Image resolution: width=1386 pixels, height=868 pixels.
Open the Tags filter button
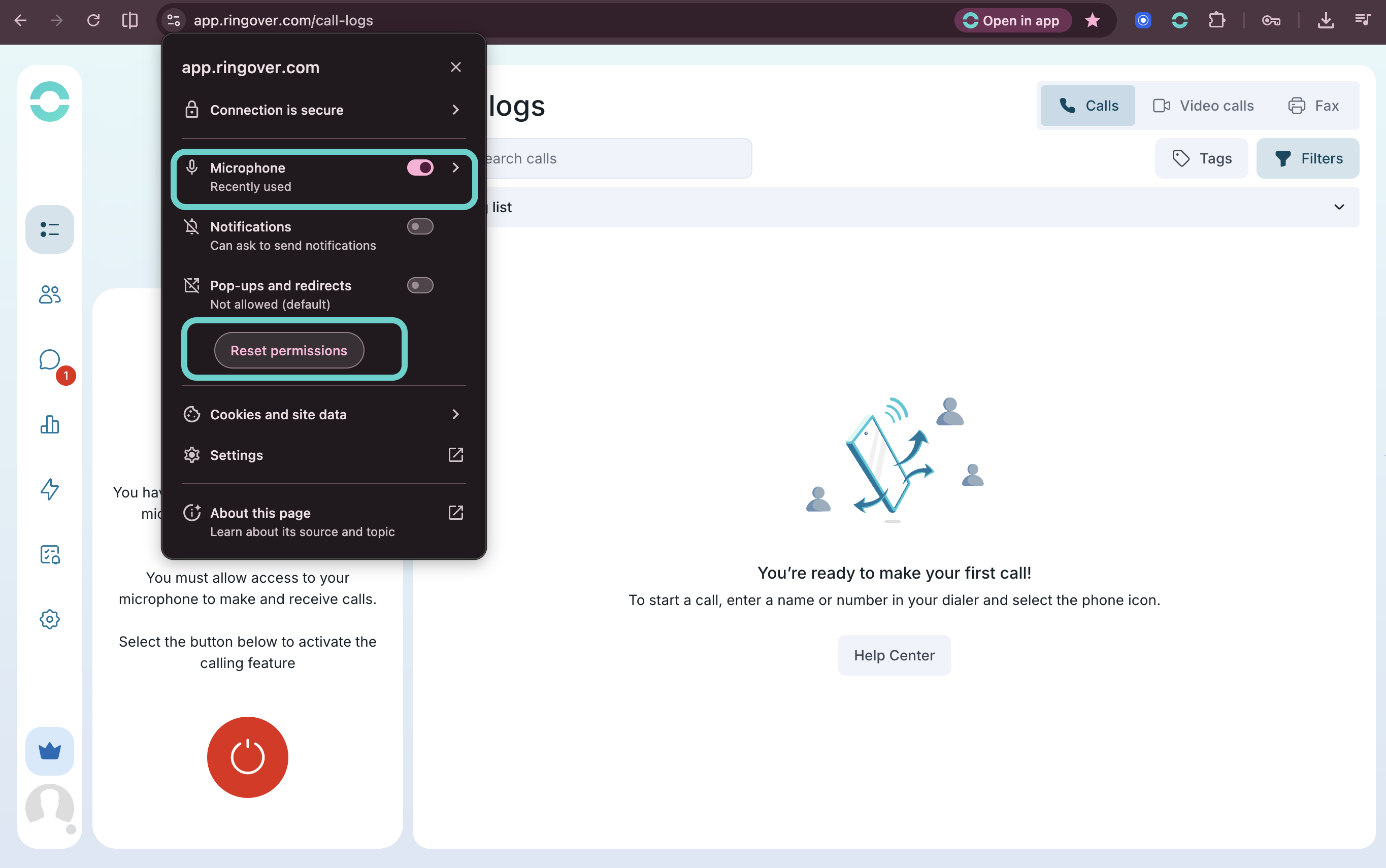(x=1201, y=158)
